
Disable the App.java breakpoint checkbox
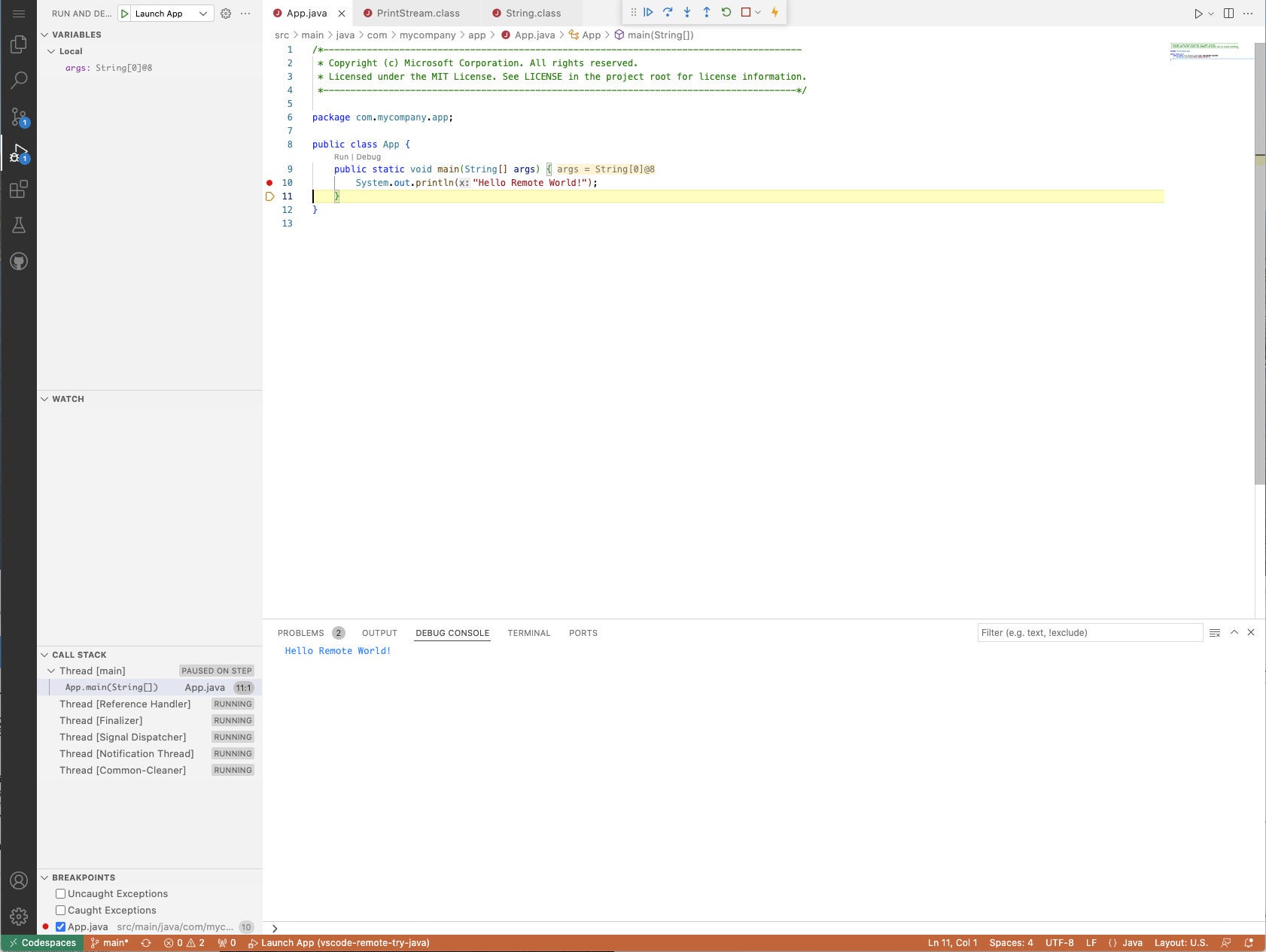[x=61, y=927]
